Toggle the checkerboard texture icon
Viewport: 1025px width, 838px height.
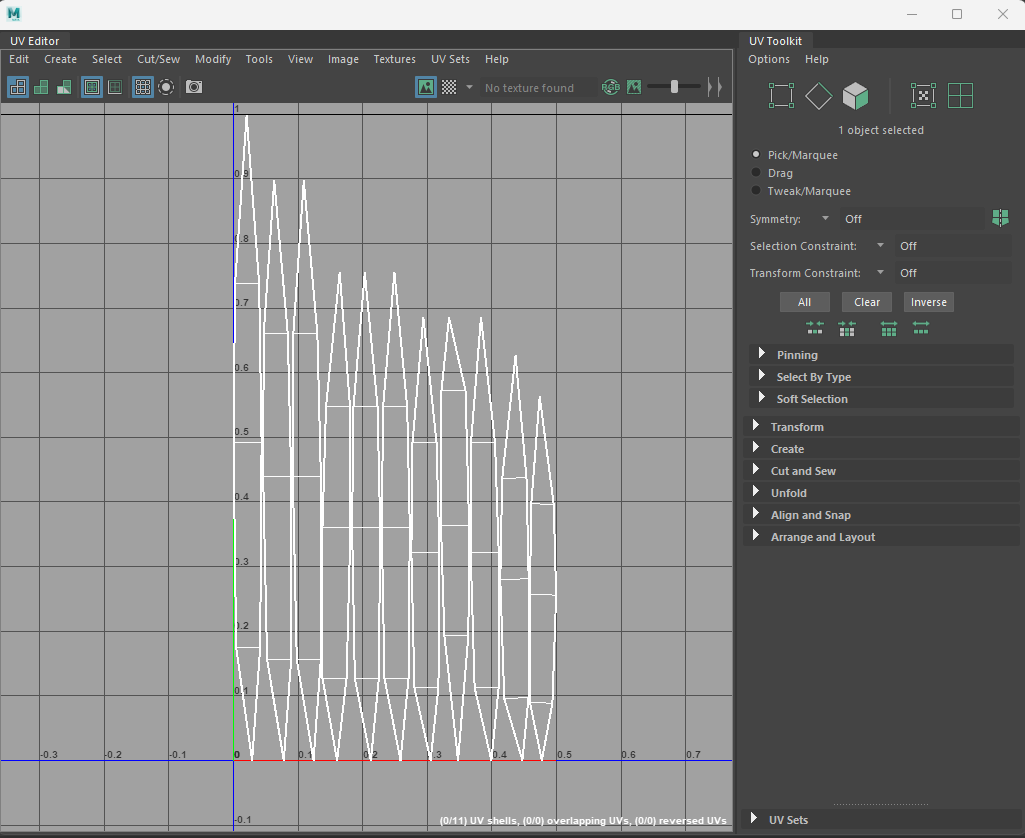449,87
